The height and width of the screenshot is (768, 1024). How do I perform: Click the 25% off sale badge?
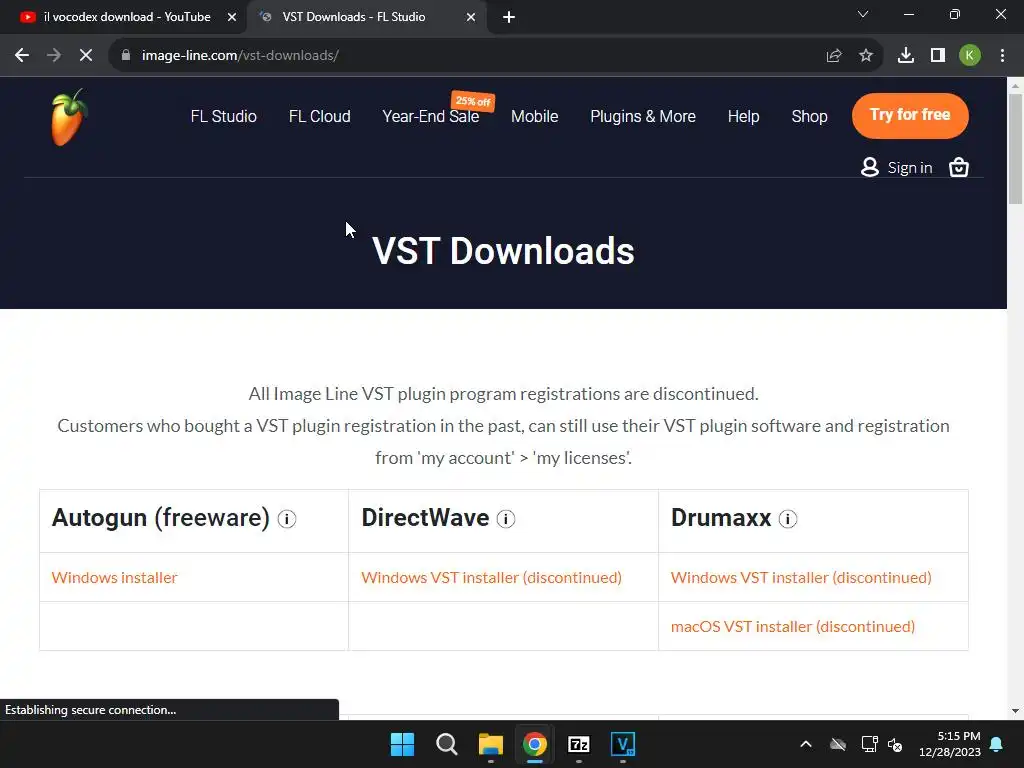(473, 101)
